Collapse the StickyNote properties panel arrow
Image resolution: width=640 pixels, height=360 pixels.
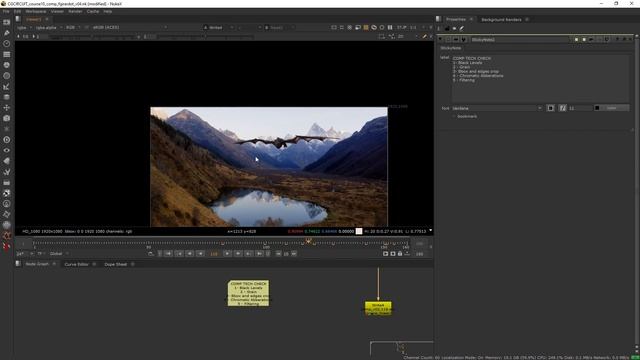pyautogui.click(x=441, y=40)
